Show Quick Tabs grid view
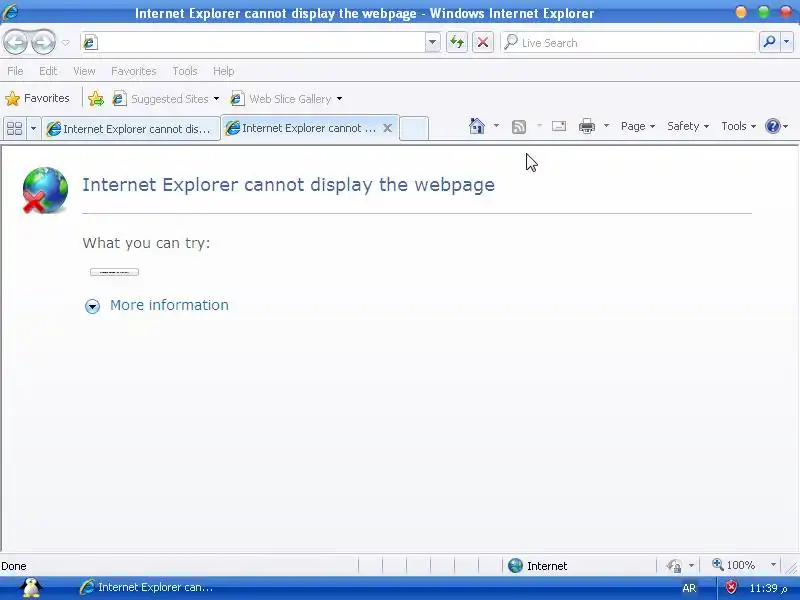The image size is (800, 600). 14,128
